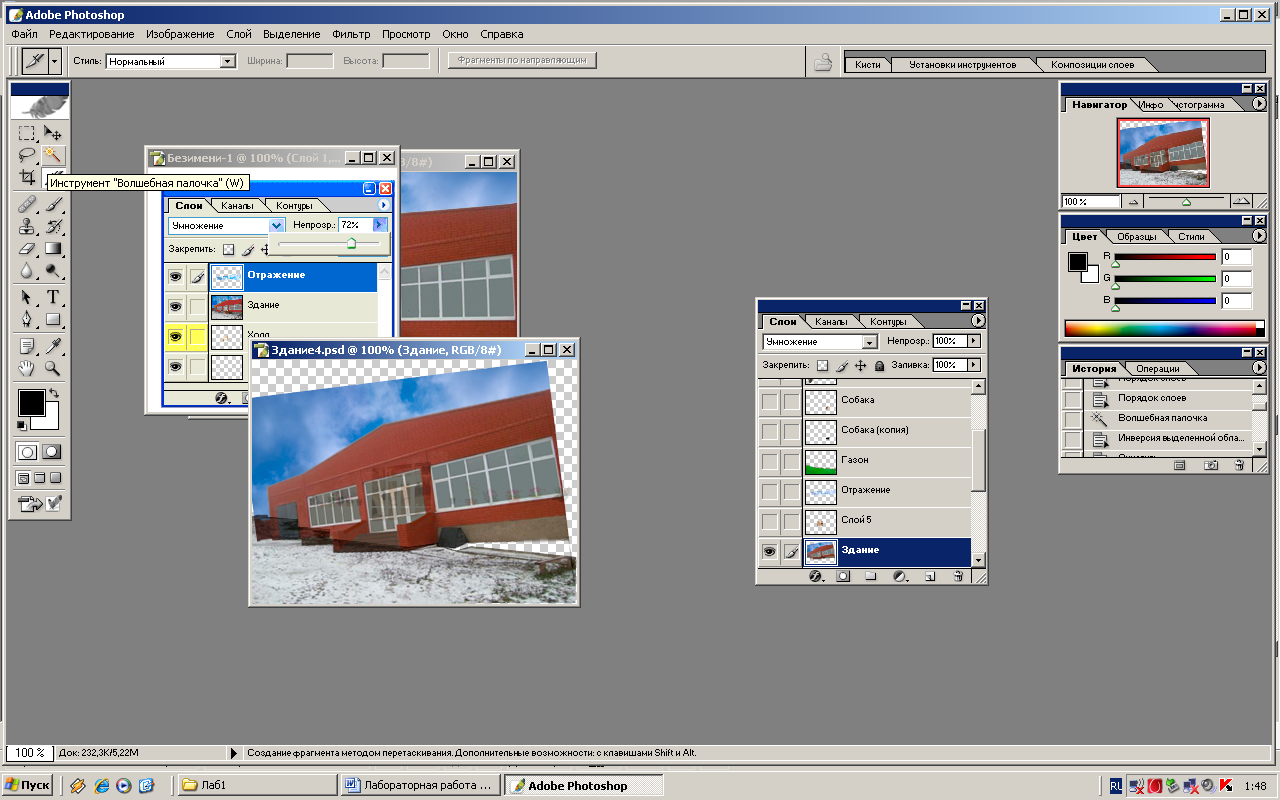Select the History Brush tool
Screen dimensions: 1280x800
[x=53, y=227]
